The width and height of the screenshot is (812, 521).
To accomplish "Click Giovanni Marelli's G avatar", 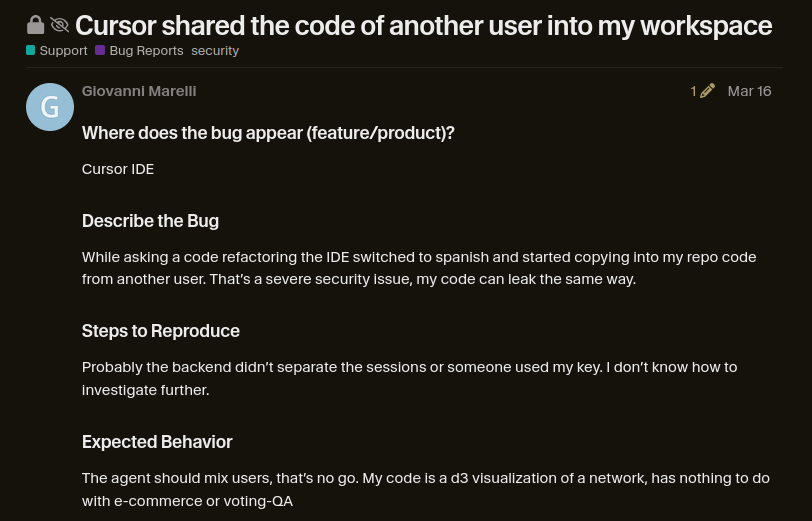I will tap(50, 107).
